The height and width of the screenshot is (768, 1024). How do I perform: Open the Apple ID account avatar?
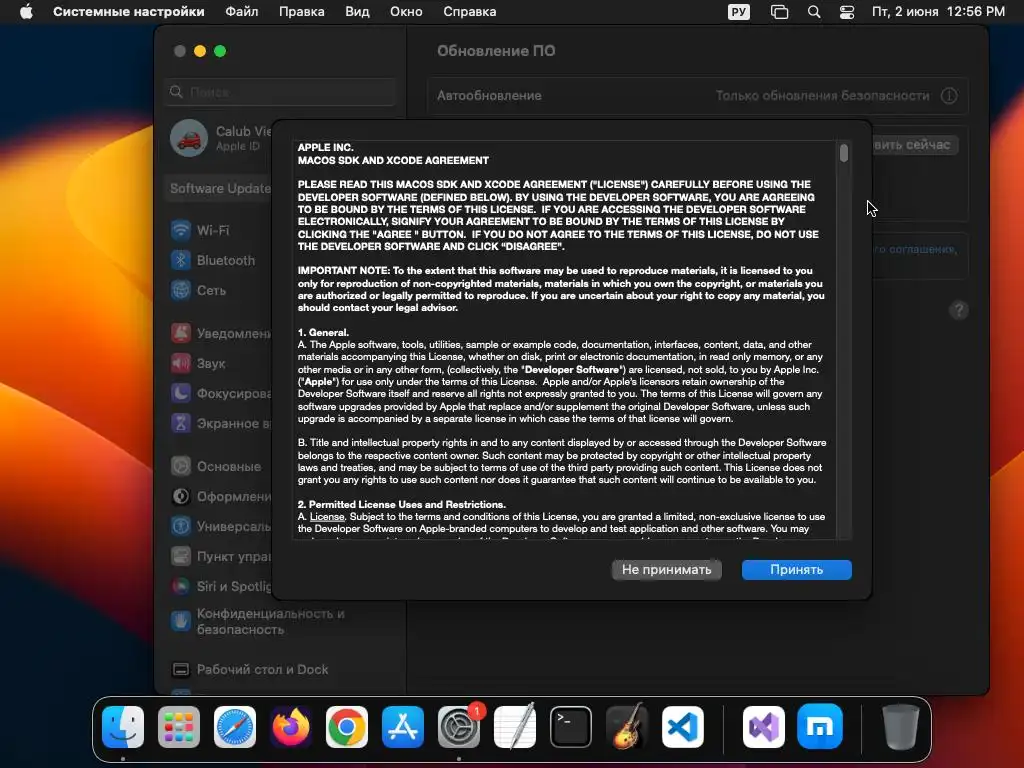pos(189,138)
